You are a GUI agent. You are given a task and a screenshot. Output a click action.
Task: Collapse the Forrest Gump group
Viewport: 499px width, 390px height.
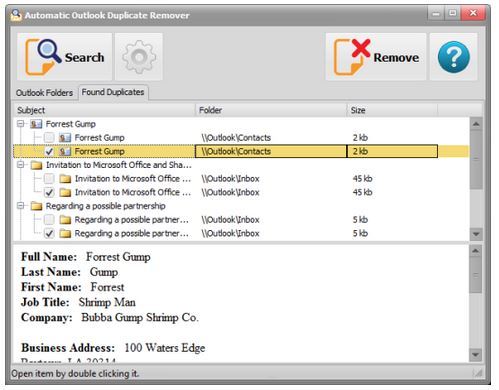coord(21,124)
